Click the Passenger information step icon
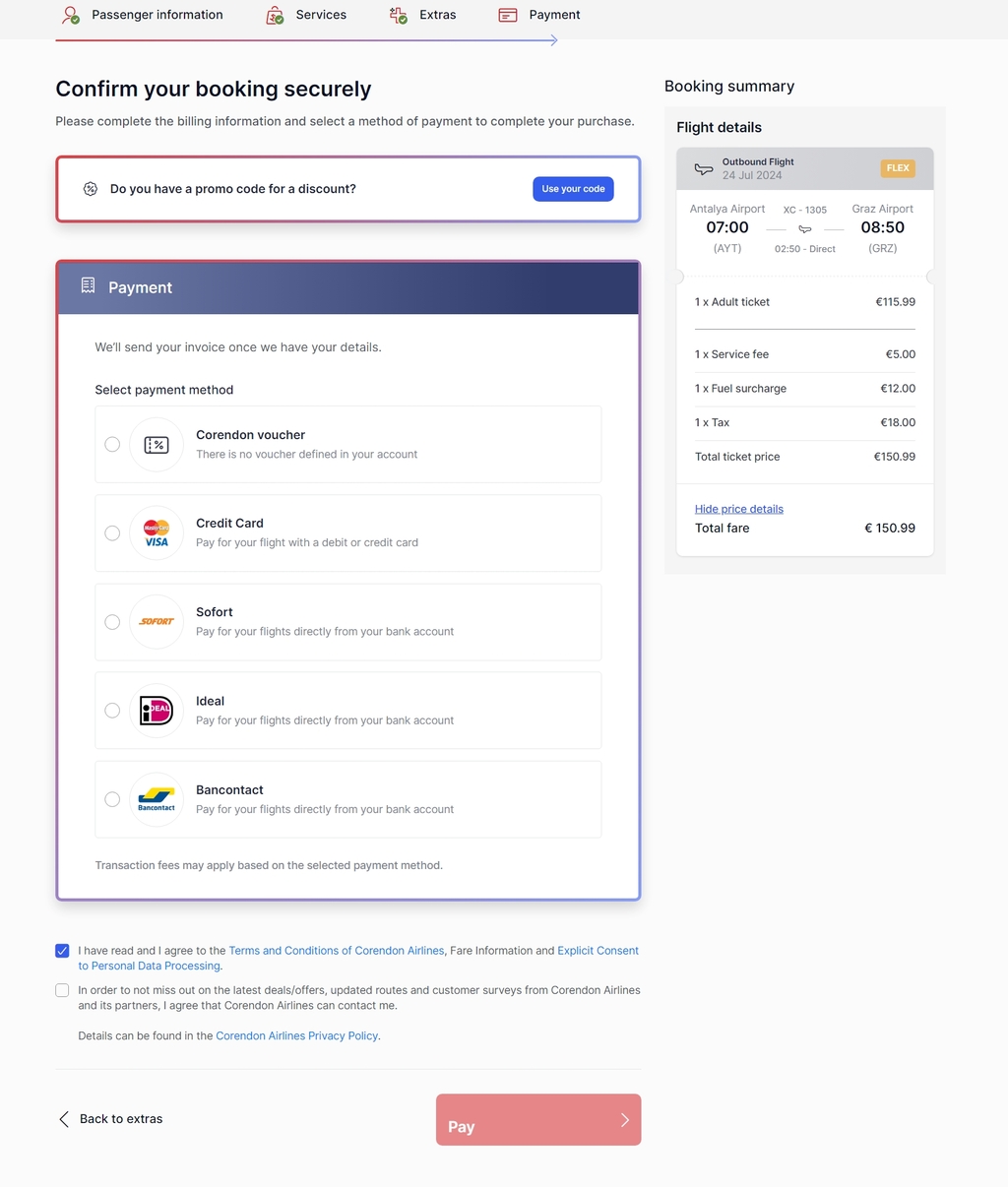The height and width of the screenshot is (1187, 1008). pos(71,15)
